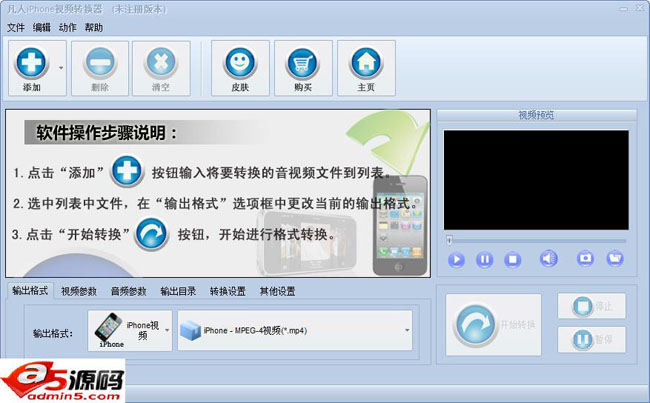Open snapshot folder icon in preview panel
This screenshot has height=403, width=650.
pyautogui.click(x=615, y=258)
